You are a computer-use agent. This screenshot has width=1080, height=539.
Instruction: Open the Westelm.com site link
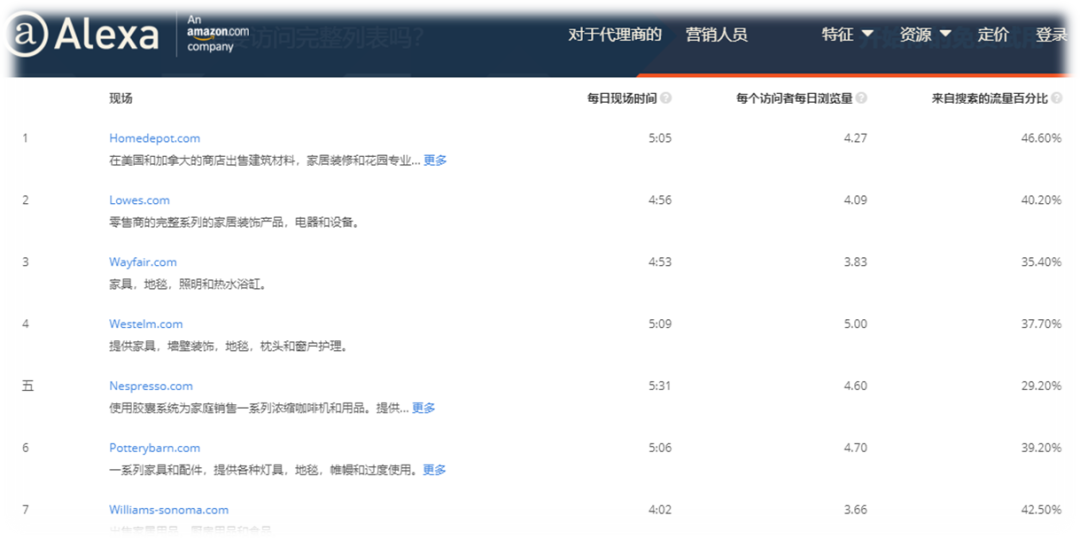tap(146, 324)
